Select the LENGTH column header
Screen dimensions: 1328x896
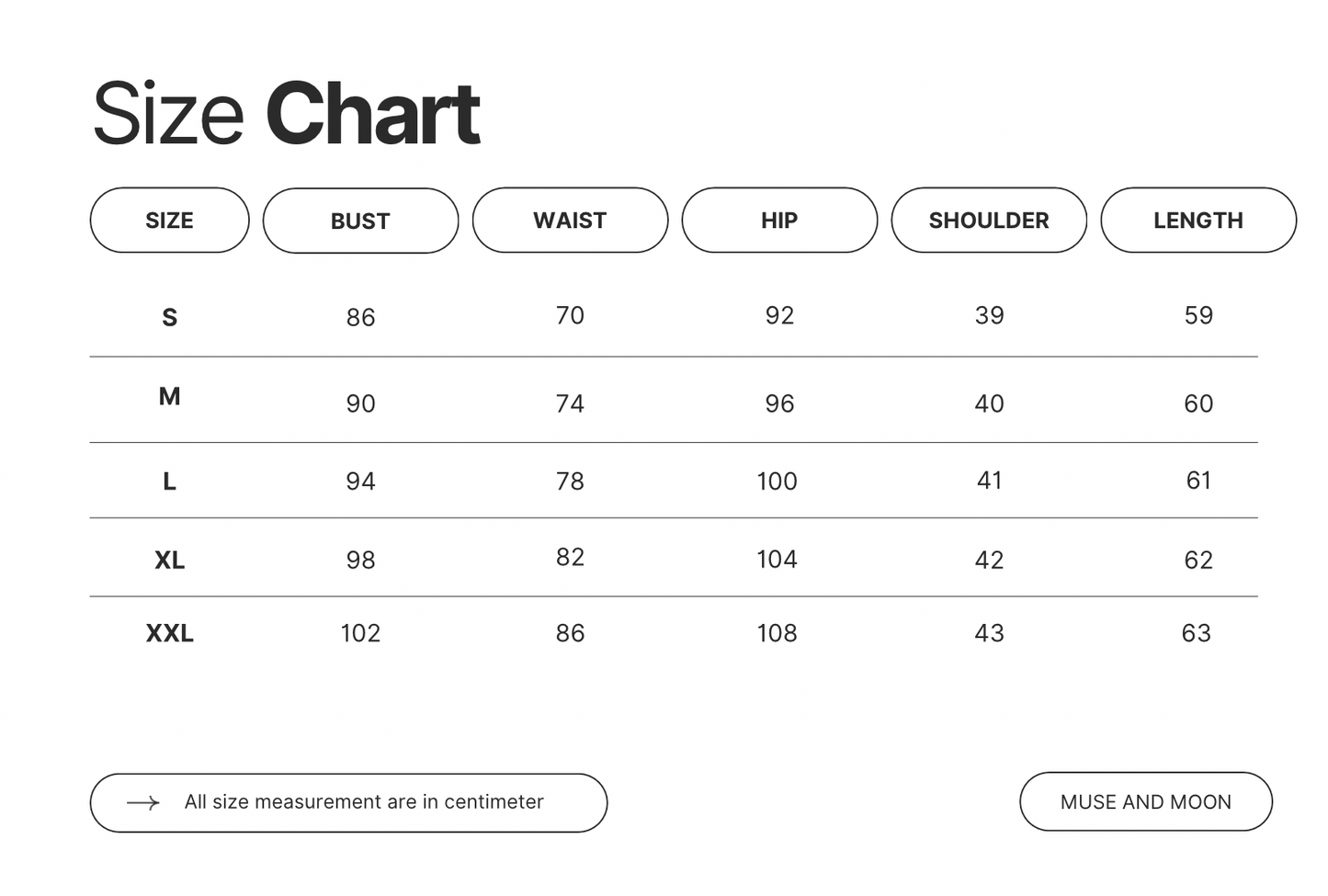click(1198, 221)
